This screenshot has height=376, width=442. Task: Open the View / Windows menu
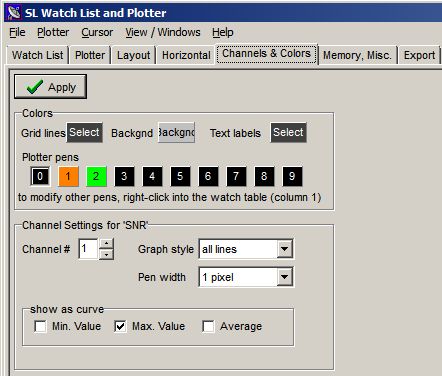(x=163, y=32)
